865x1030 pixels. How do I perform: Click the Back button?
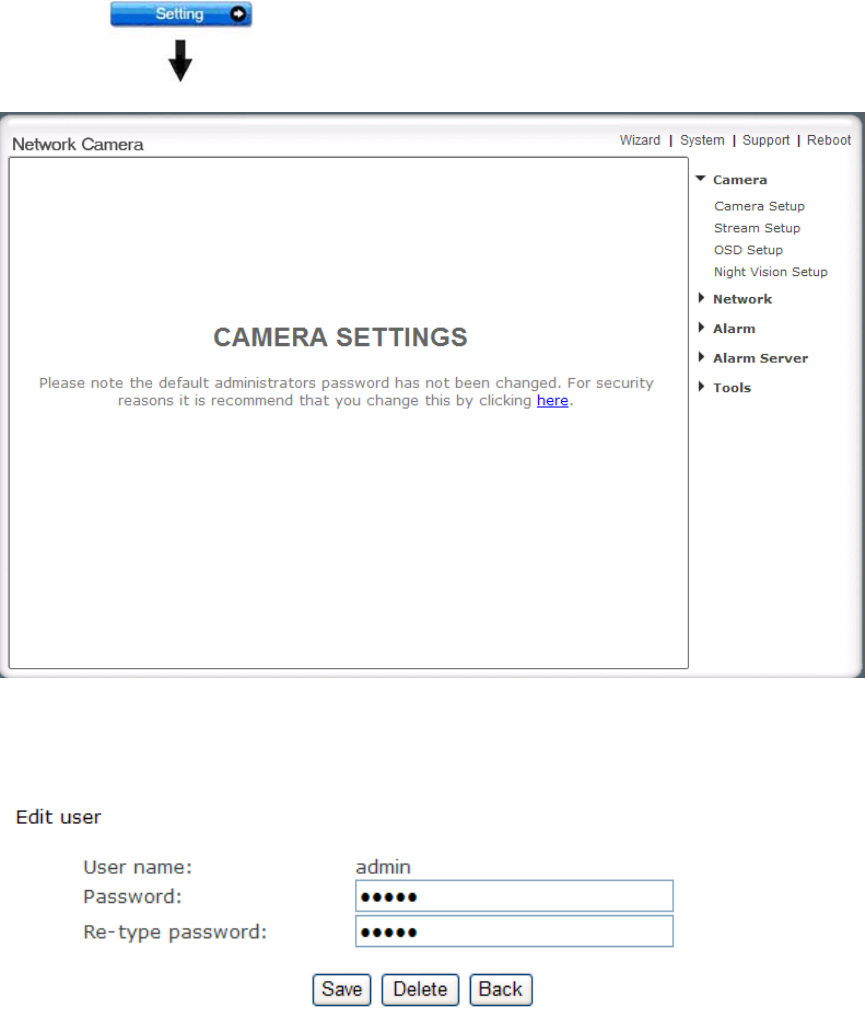(x=501, y=989)
